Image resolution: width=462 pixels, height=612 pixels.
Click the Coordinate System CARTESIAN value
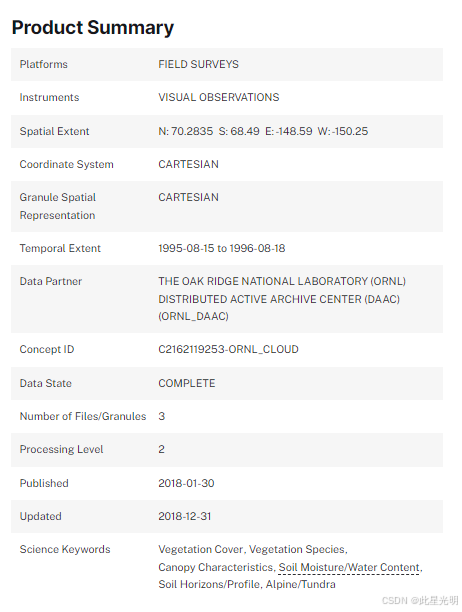click(x=188, y=164)
